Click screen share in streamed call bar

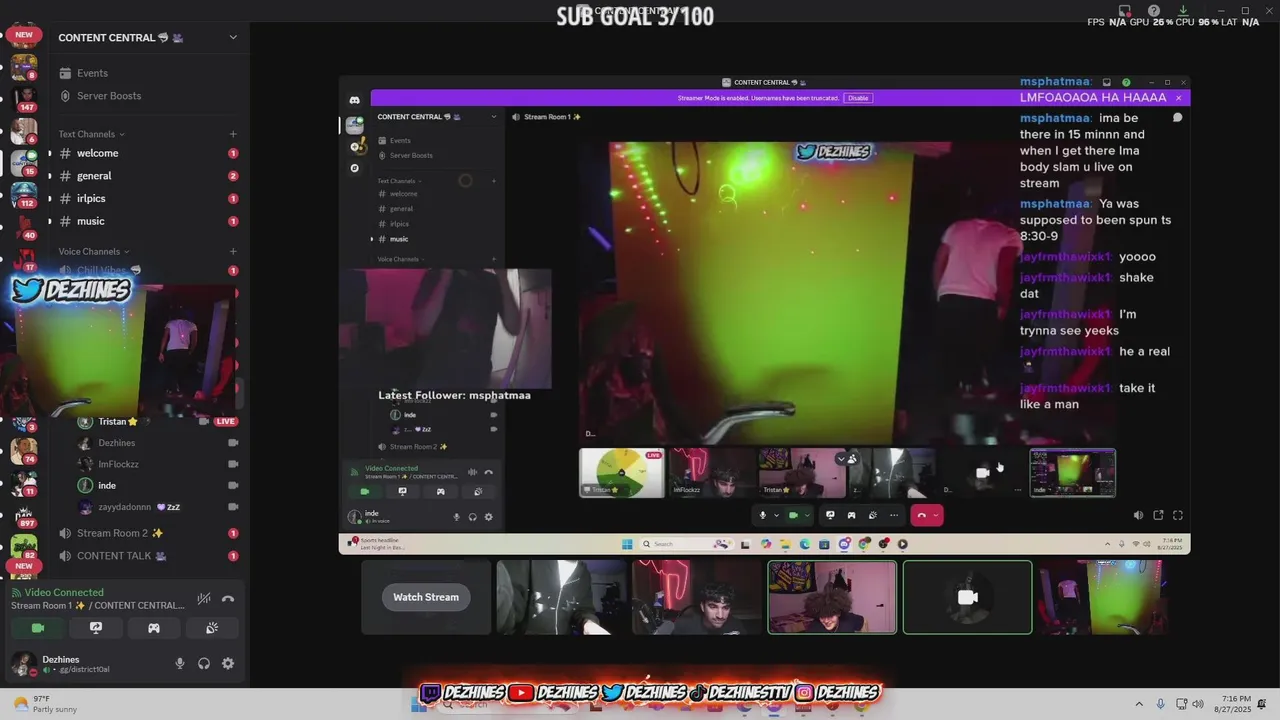830,515
